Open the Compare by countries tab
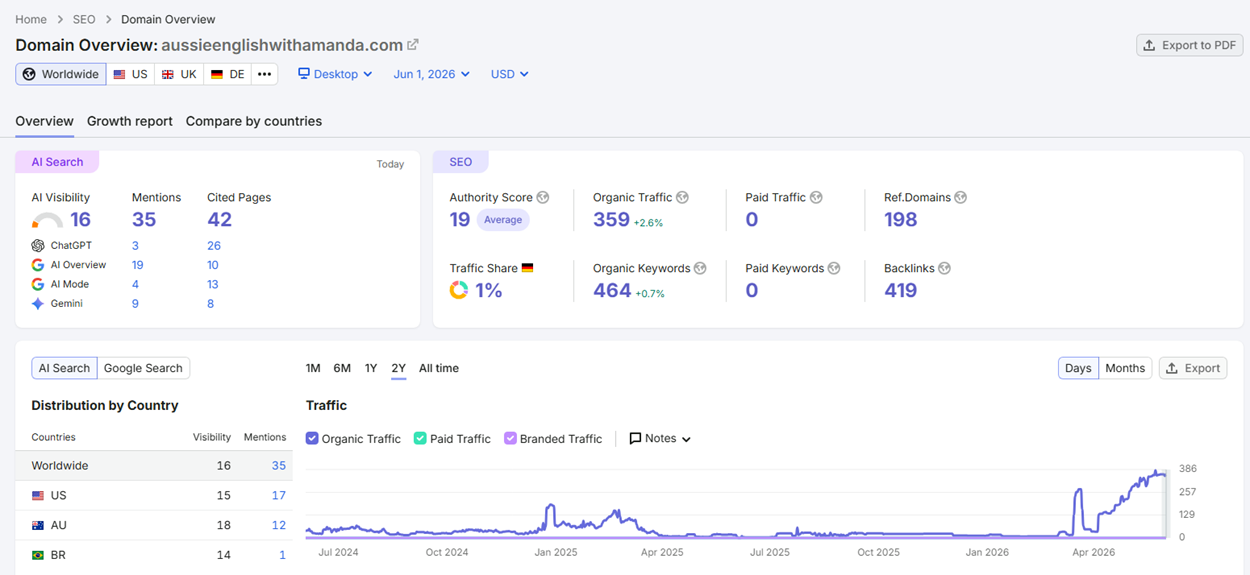This screenshot has width=1250, height=575. pyautogui.click(x=254, y=121)
